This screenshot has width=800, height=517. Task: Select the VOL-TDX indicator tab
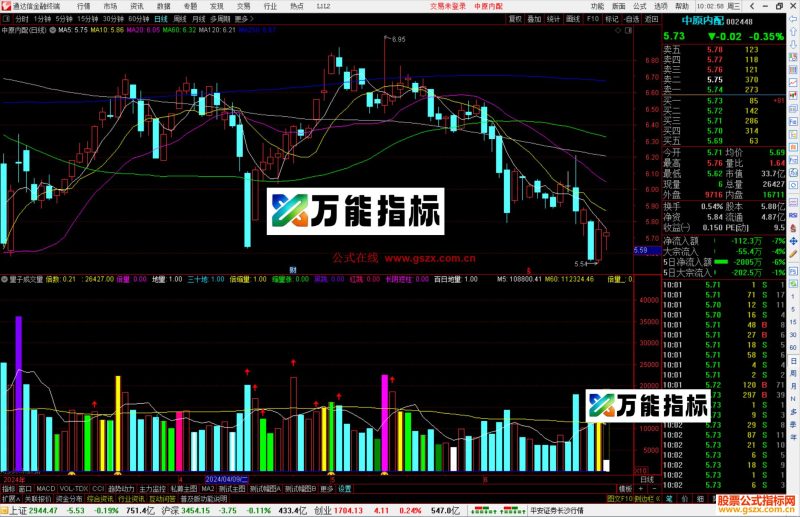pos(73,489)
